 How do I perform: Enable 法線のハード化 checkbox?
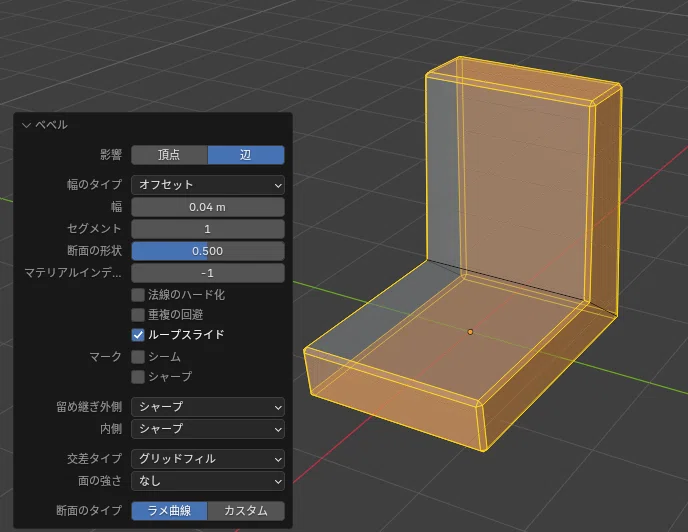click(138, 295)
